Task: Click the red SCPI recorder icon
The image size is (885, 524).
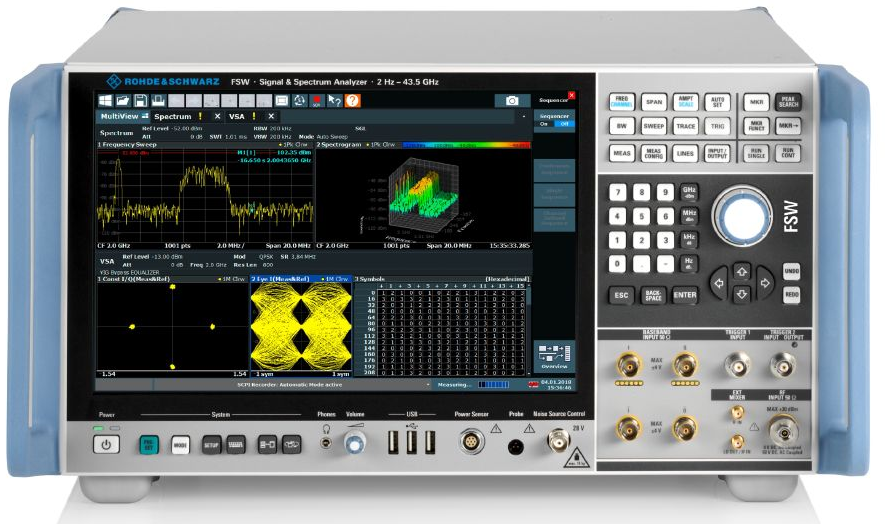Action: pos(318,101)
